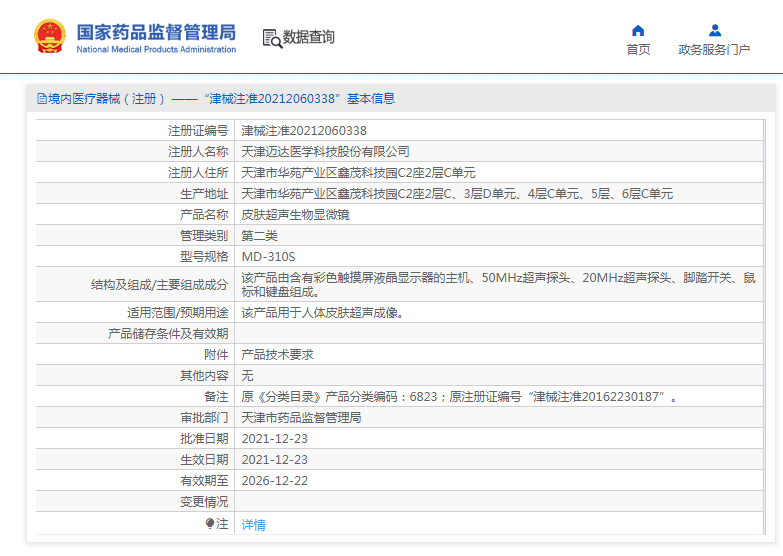Screen dimensions: 783x556
Task: Click the 产品储存条件及有效期 label
Action: pos(168,334)
